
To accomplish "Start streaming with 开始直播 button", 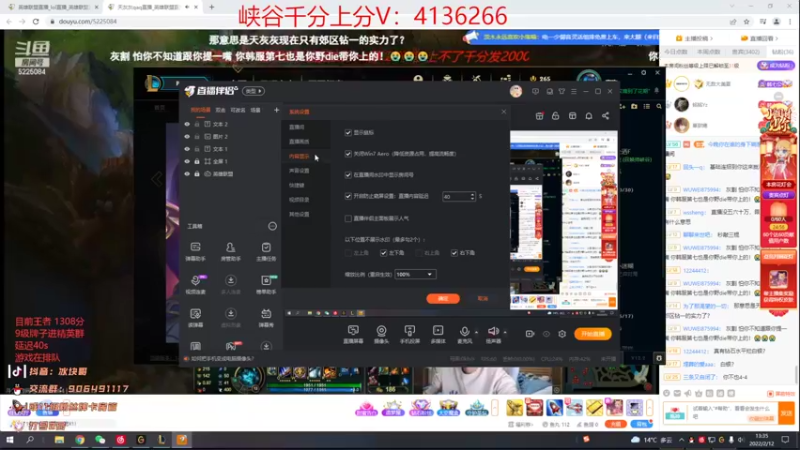I will (592, 334).
